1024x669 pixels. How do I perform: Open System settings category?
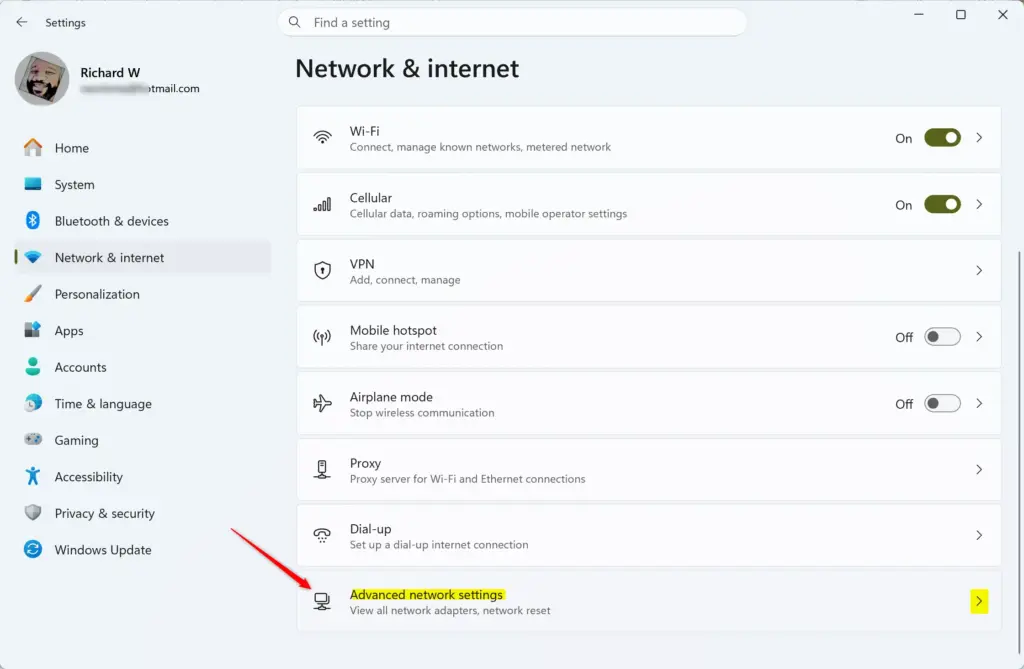[x=142, y=184]
